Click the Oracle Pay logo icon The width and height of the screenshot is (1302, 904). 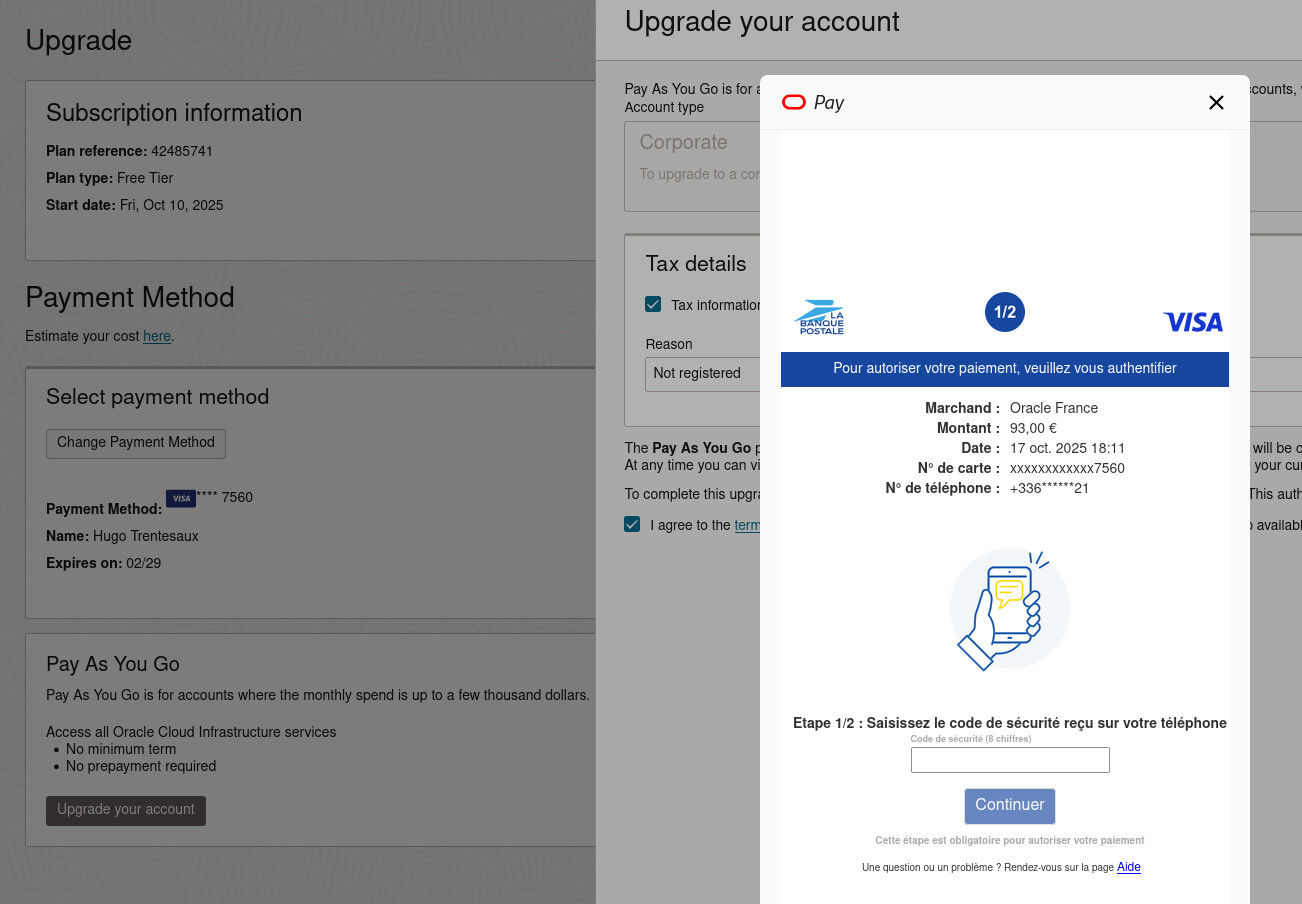pos(794,102)
